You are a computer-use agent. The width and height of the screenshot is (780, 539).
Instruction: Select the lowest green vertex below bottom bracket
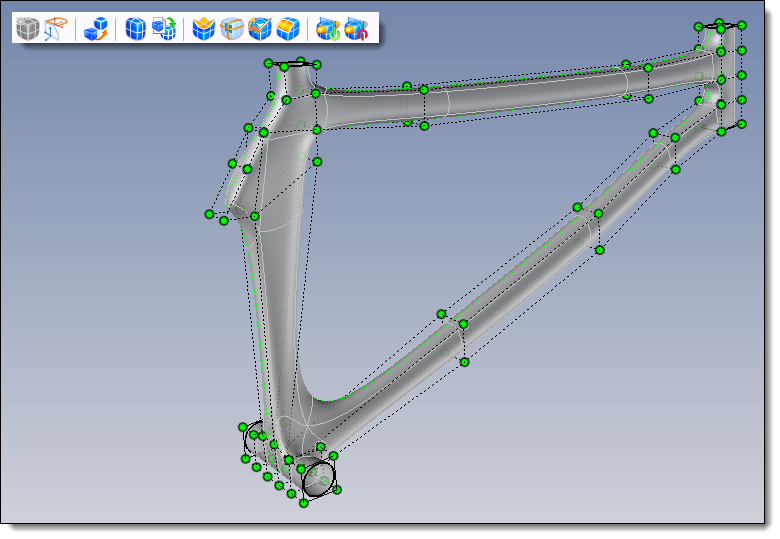pyautogui.click(x=304, y=503)
